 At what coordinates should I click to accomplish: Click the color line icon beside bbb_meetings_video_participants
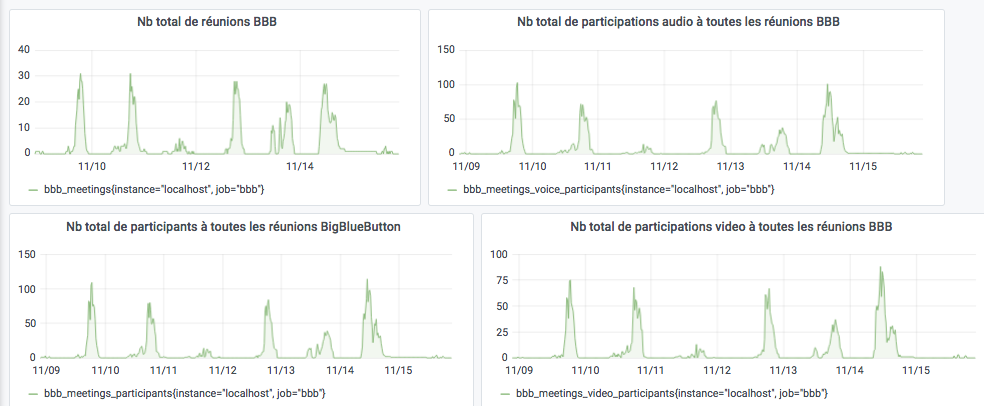(504, 395)
